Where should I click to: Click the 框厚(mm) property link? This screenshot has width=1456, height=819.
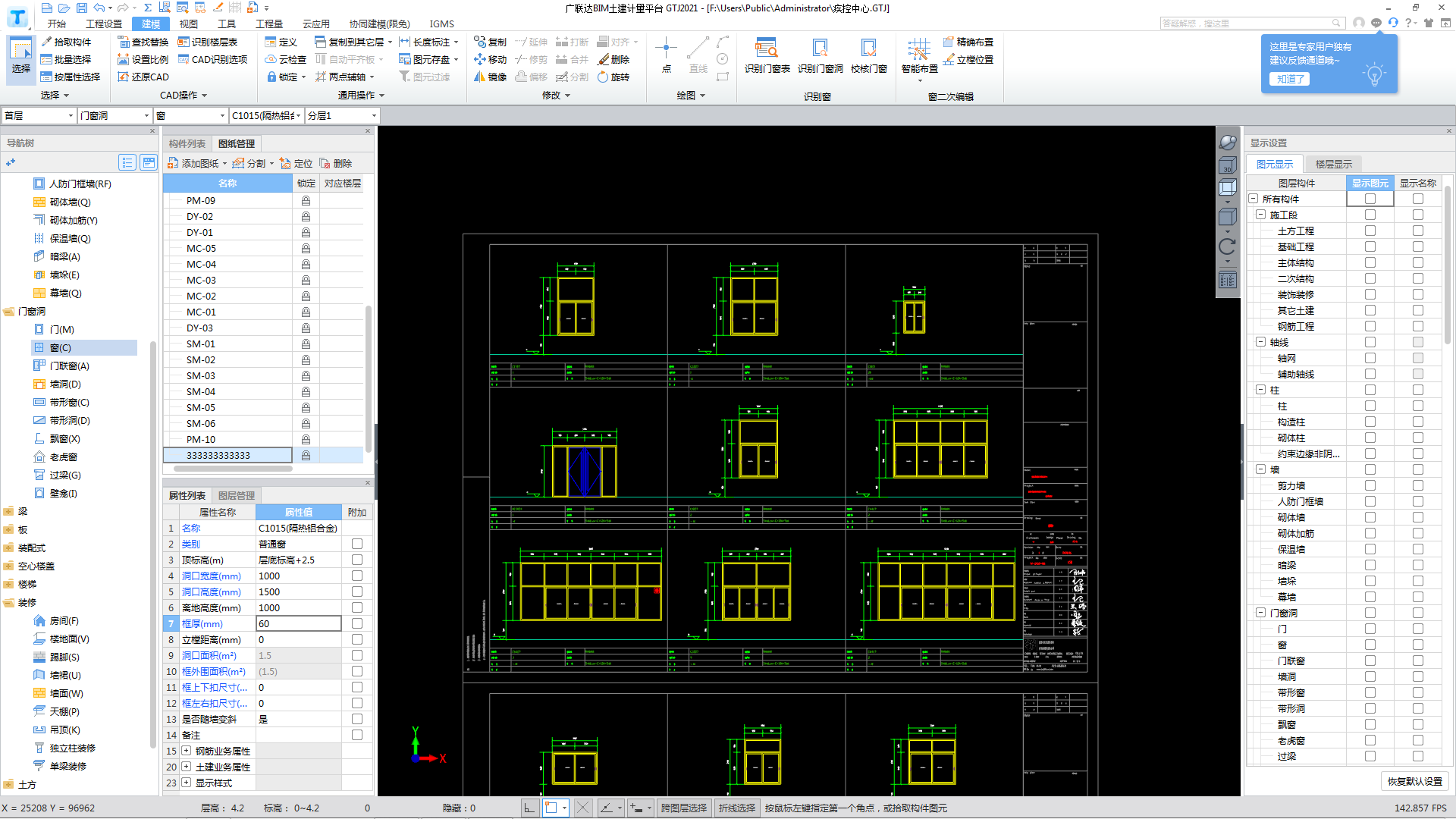(x=202, y=623)
